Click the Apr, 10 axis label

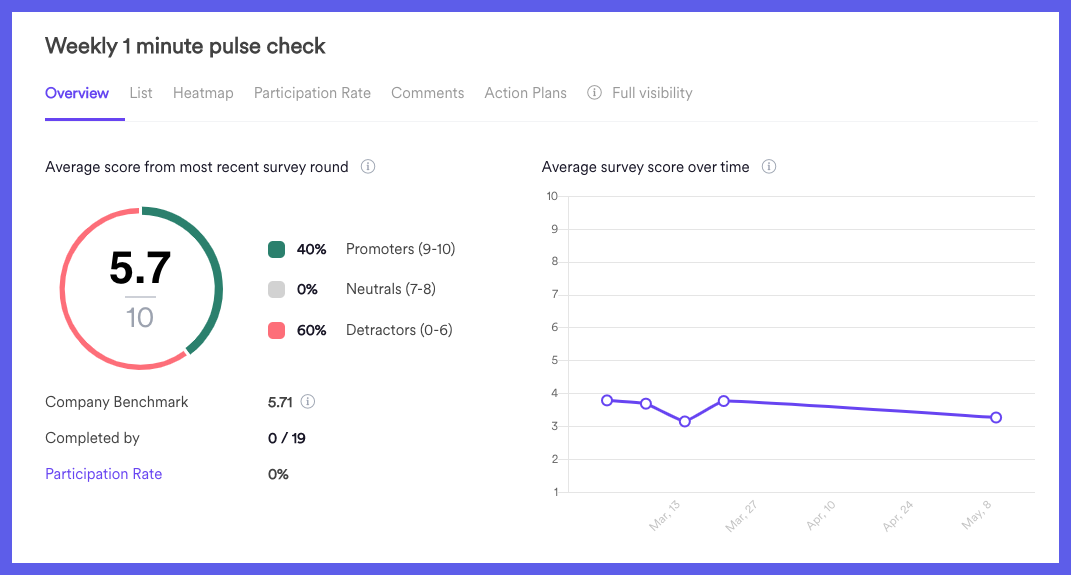click(820, 516)
